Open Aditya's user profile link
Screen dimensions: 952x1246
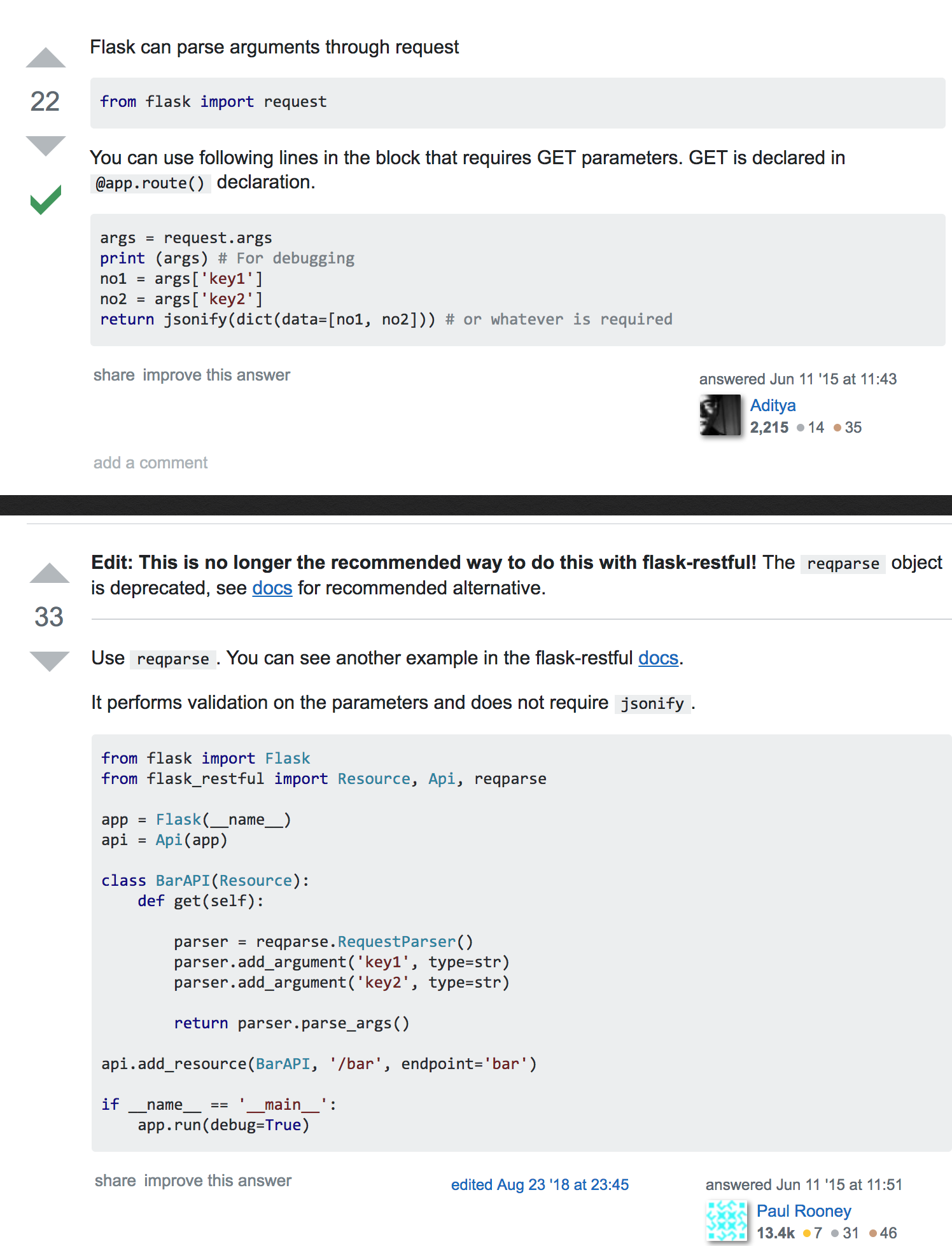click(x=773, y=405)
